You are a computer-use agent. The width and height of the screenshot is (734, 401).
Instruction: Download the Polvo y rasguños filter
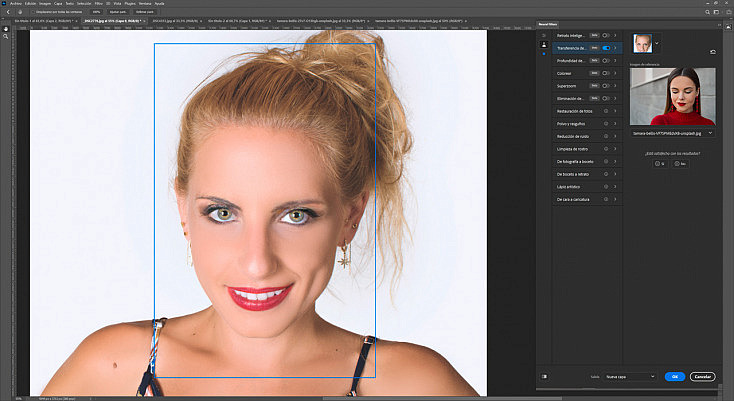606,124
